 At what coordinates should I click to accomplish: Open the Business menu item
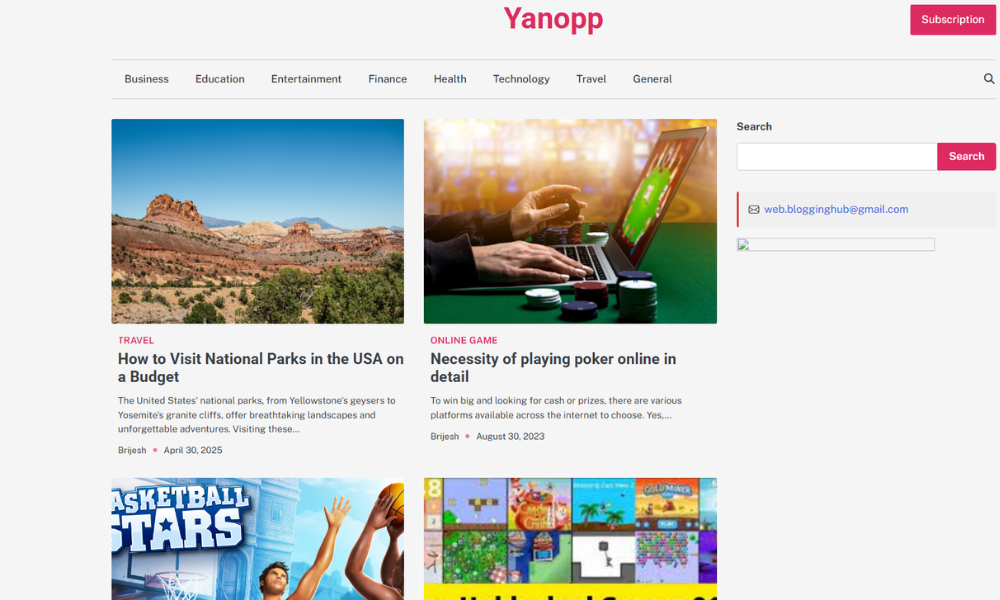(146, 79)
